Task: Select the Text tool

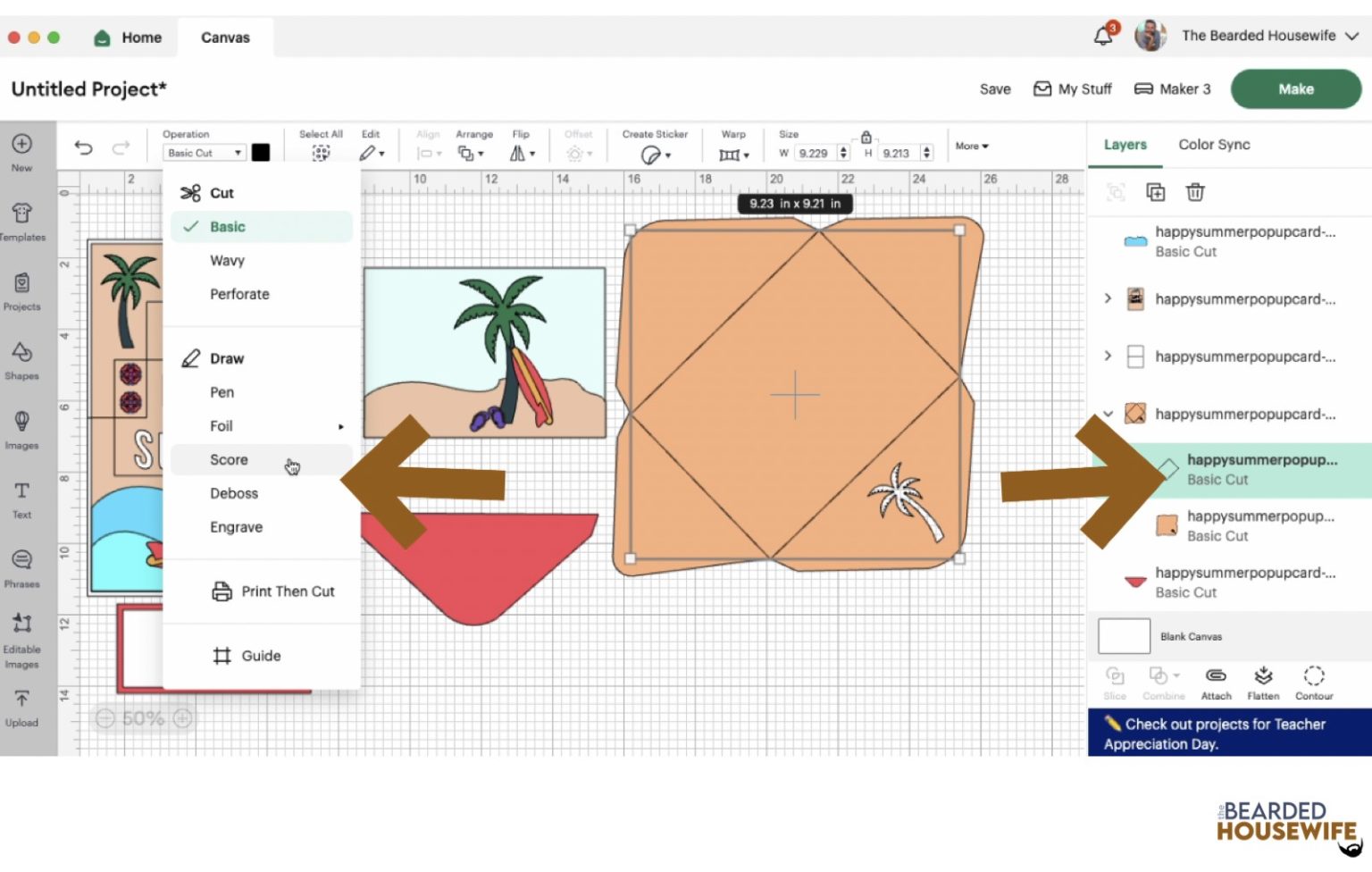Action: coord(21,498)
